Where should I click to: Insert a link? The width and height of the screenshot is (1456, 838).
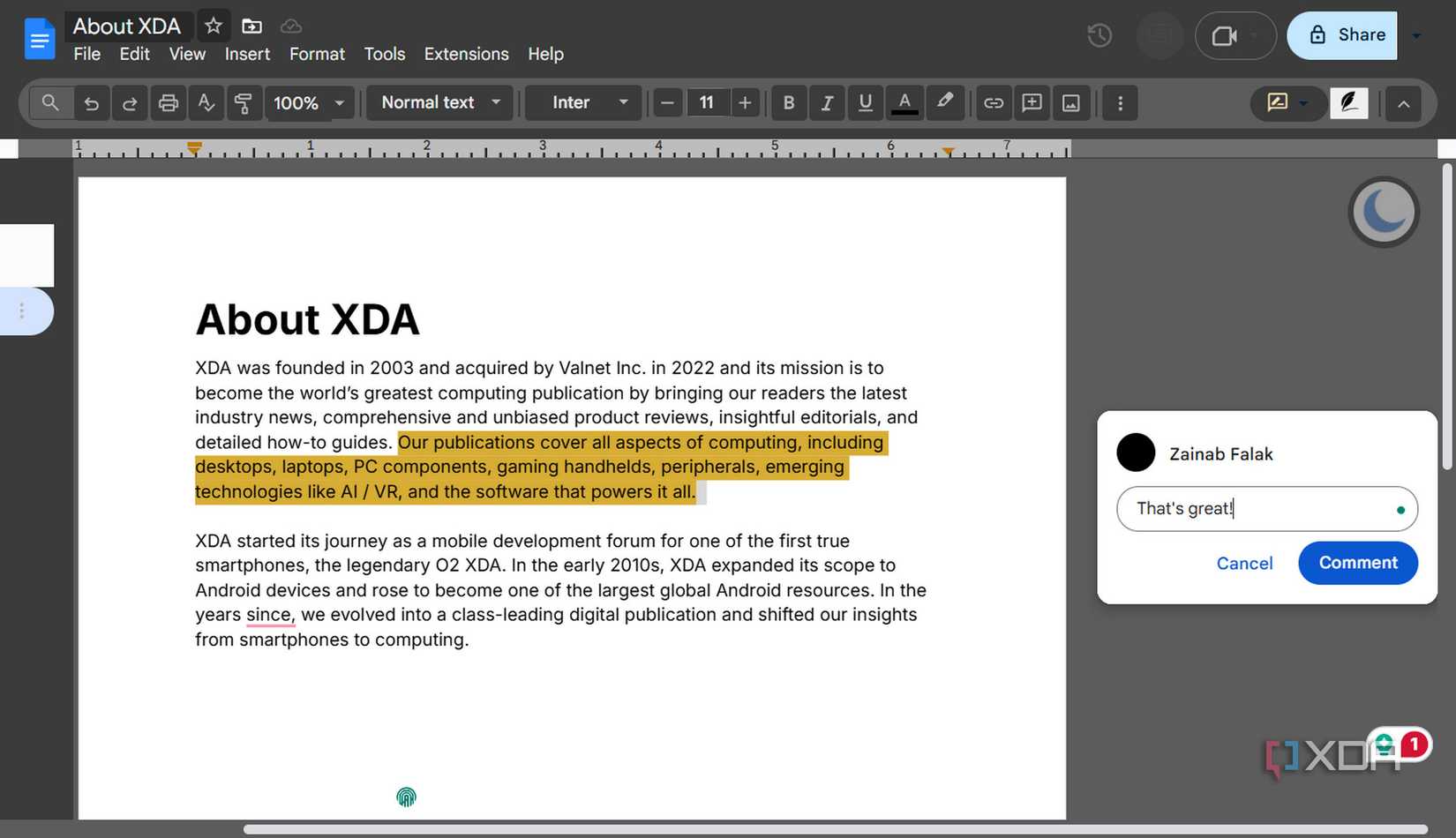(994, 103)
